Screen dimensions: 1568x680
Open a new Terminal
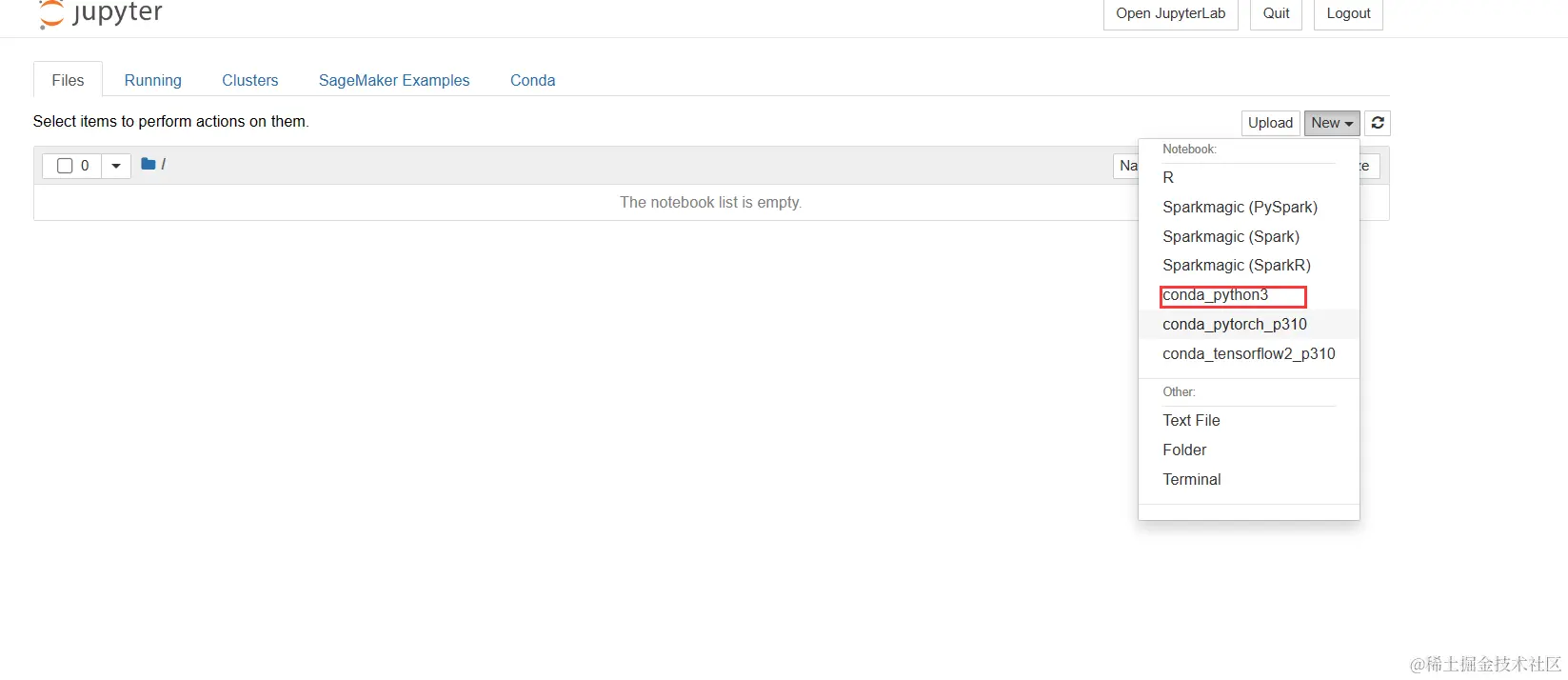1249,479
